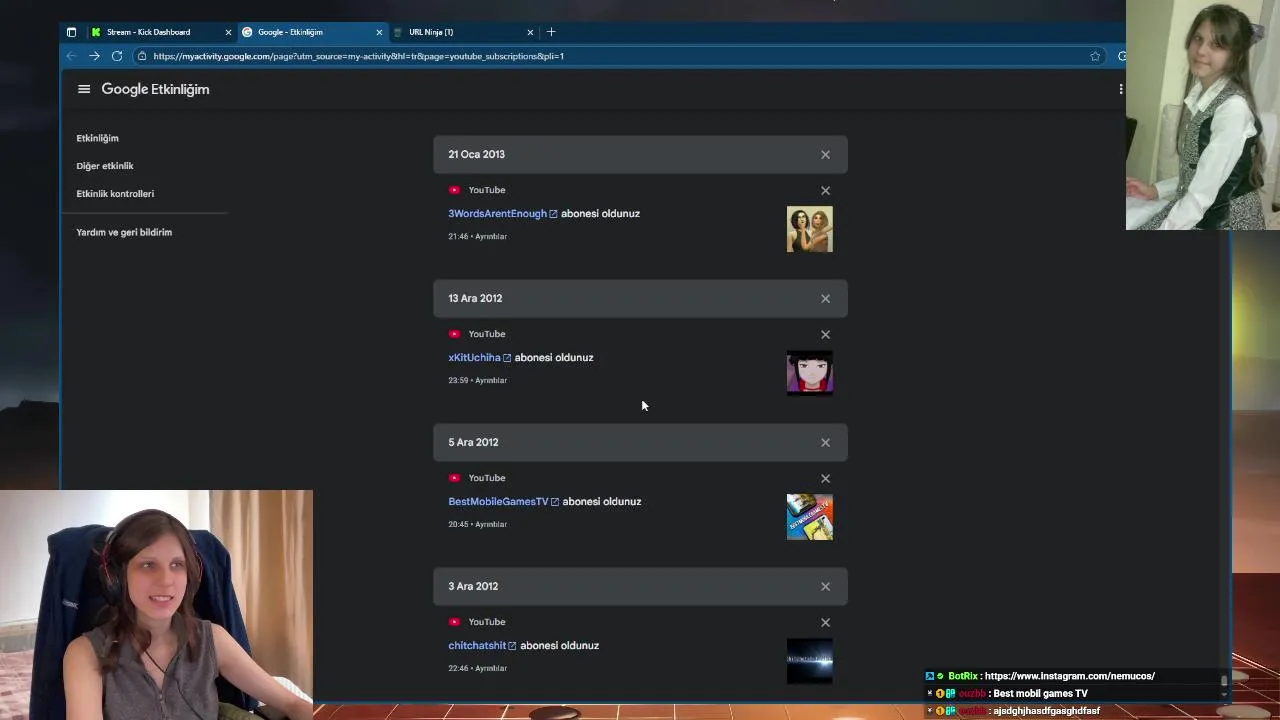Viewport: 1280px width, 720px height.
Task: Click YouTube icon on the xKitUchiha entry
Action: tap(454, 334)
